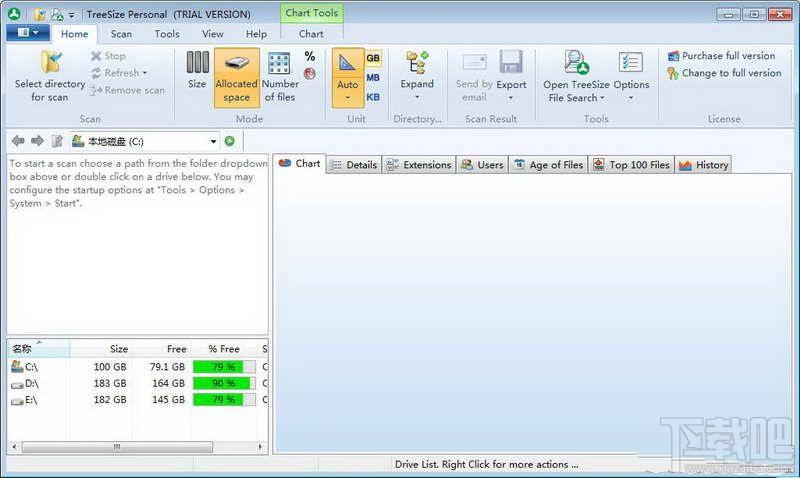This screenshot has width=800, height=478.
Task: Click D:\ free space value 164 GB
Action: coord(168,383)
